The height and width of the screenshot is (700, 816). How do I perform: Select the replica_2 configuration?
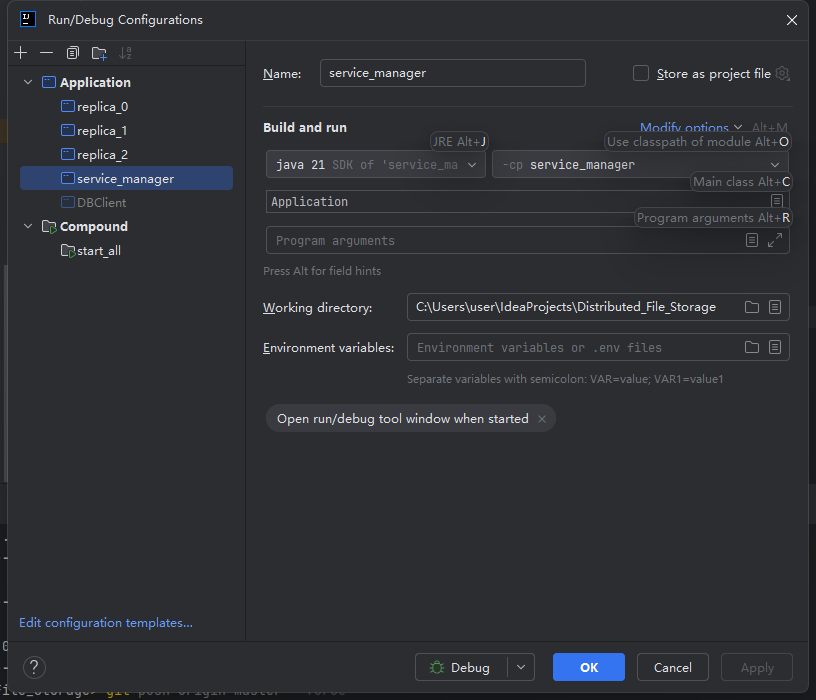pos(126,155)
